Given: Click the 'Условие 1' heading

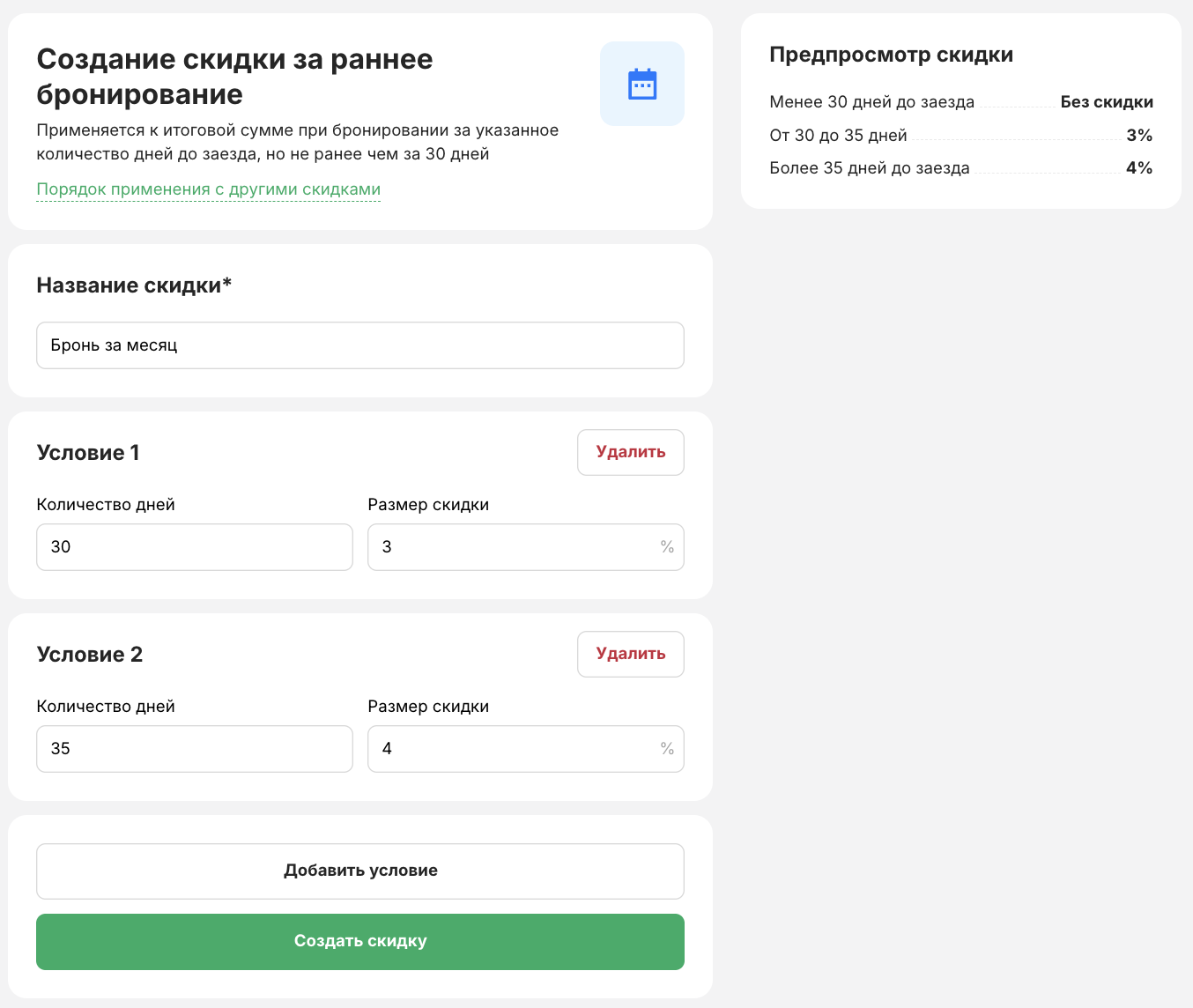Looking at the screenshot, I should [88, 453].
